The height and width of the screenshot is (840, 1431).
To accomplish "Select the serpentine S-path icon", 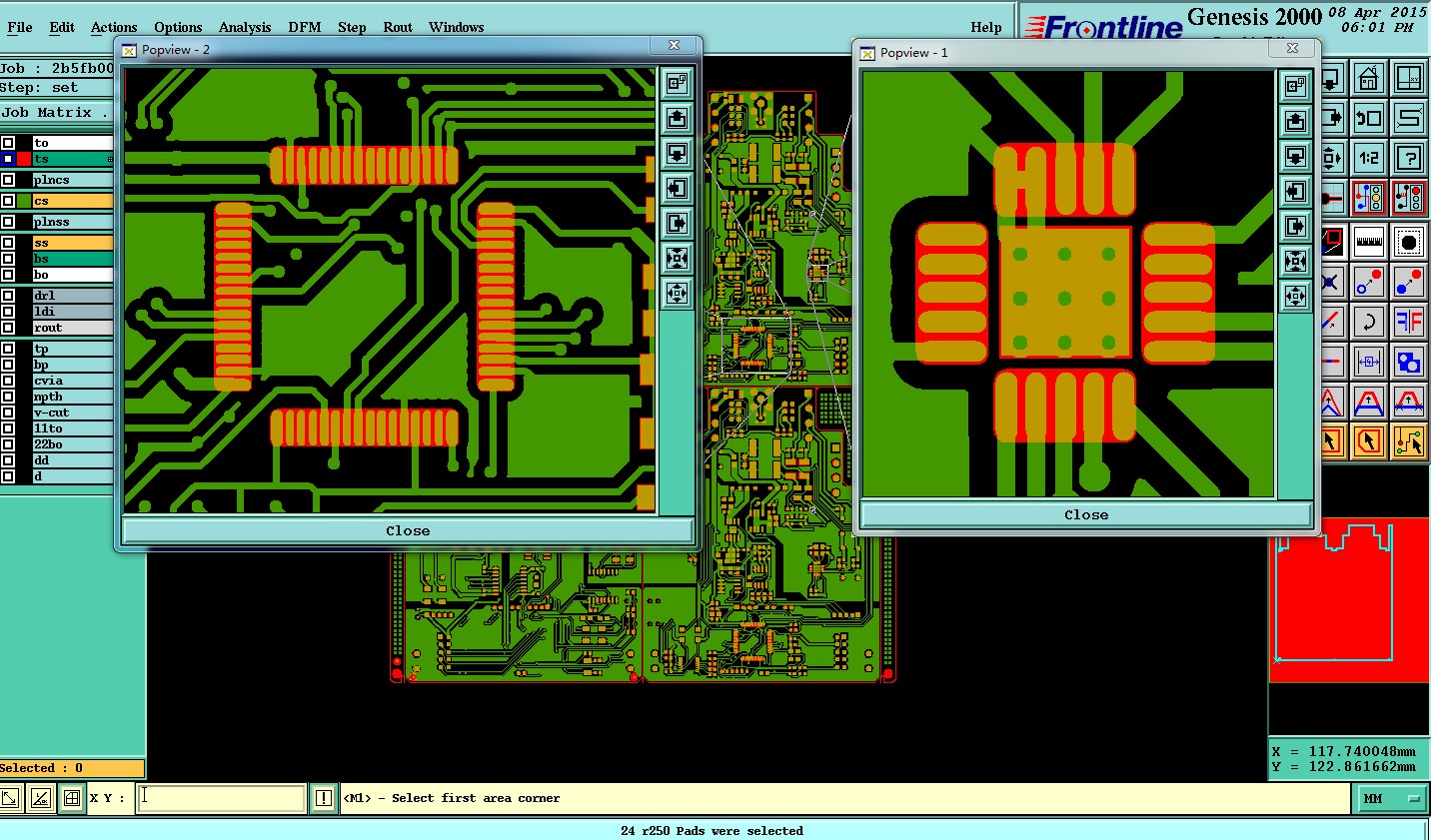I will coord(1408,118).
